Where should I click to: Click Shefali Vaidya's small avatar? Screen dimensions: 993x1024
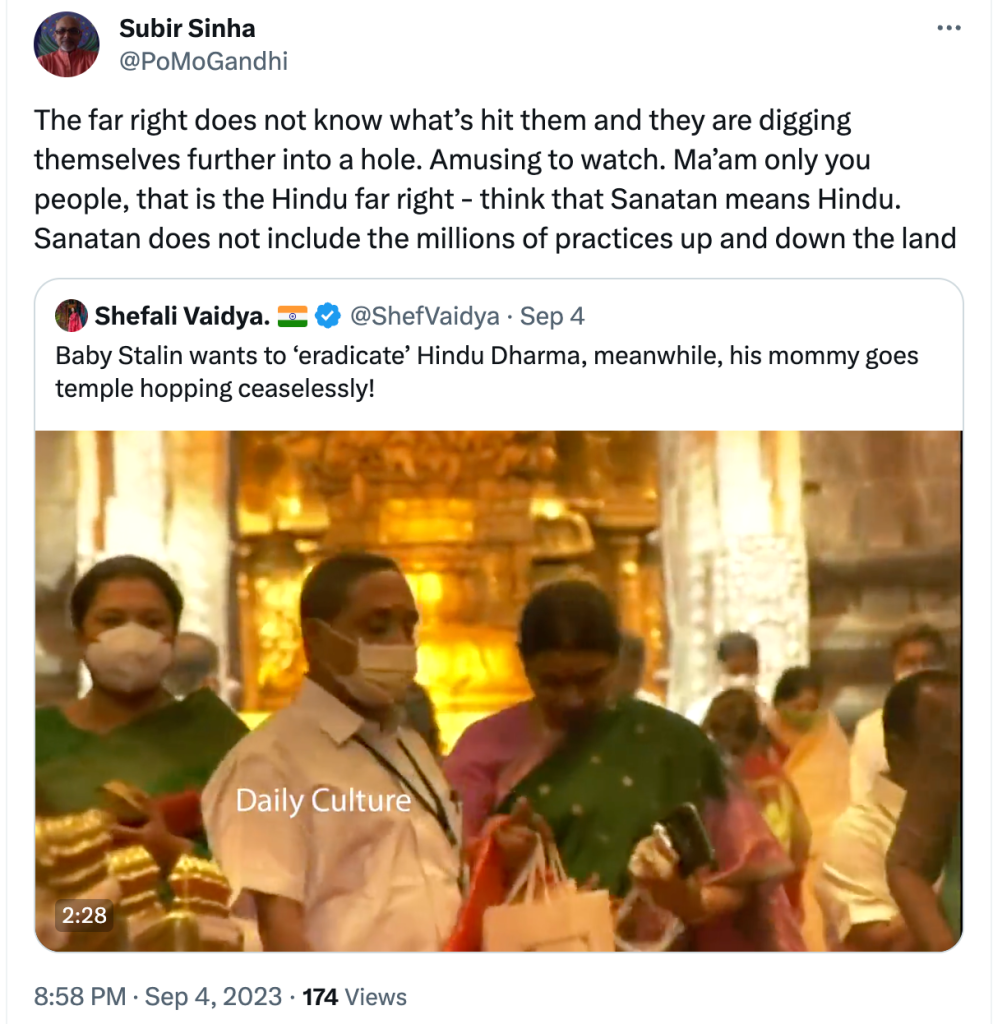(71, 317)
